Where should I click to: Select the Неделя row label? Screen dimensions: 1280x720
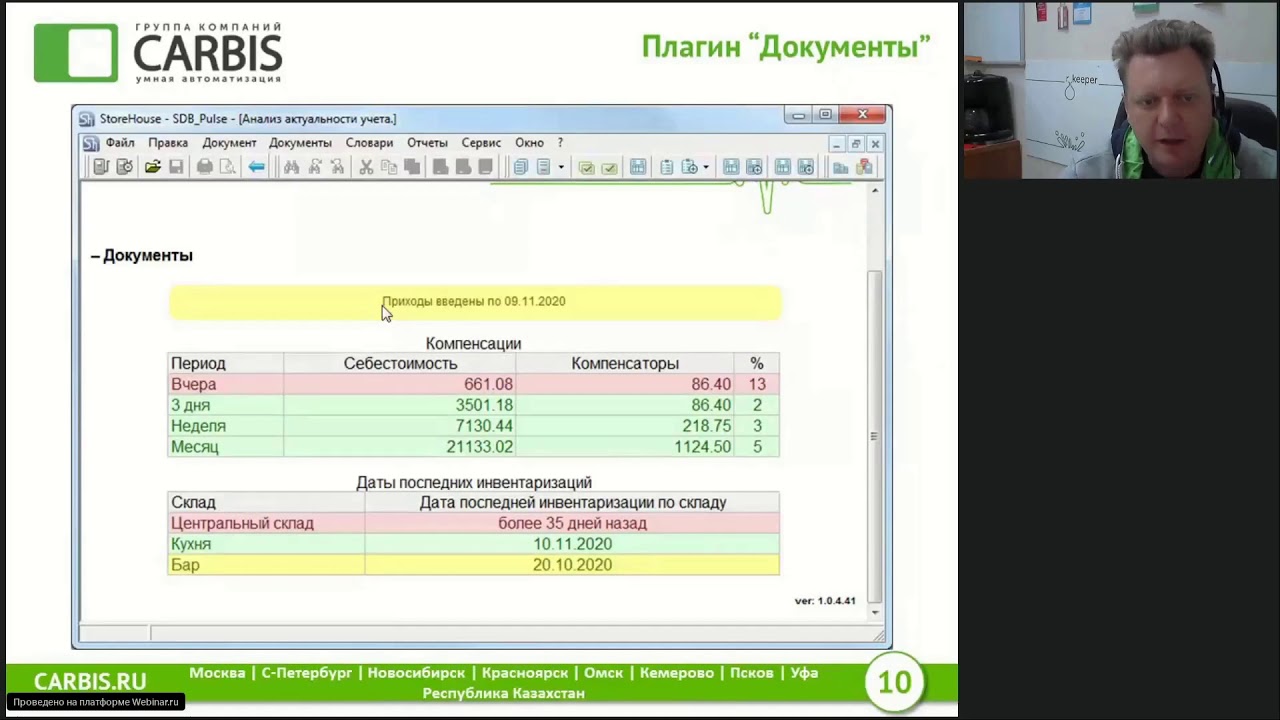pos(198,427)
